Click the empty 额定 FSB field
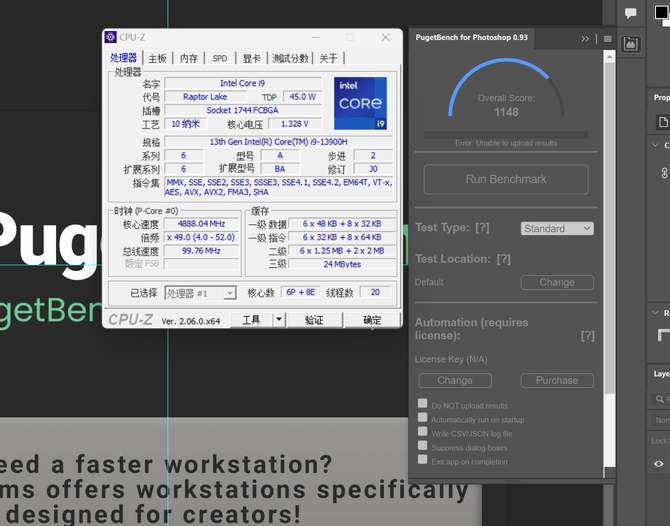Viewport: 670px width, 526px height. click(201, 264)
